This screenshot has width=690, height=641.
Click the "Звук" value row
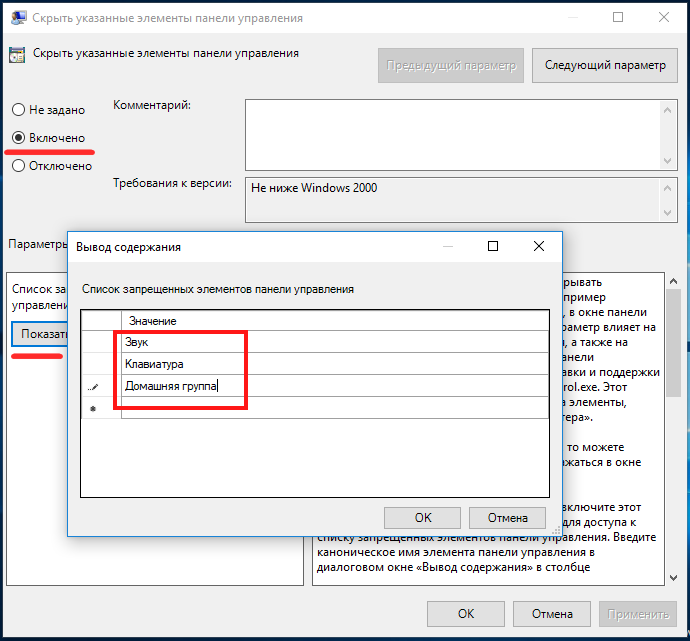coord(335,342)
